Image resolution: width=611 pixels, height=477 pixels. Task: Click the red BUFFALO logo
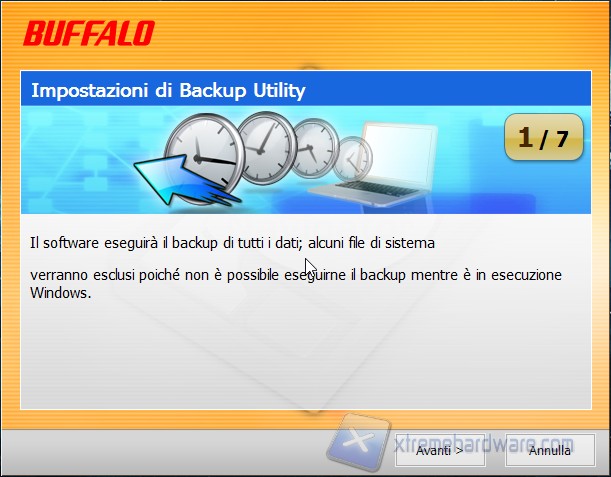pos(89,33)
